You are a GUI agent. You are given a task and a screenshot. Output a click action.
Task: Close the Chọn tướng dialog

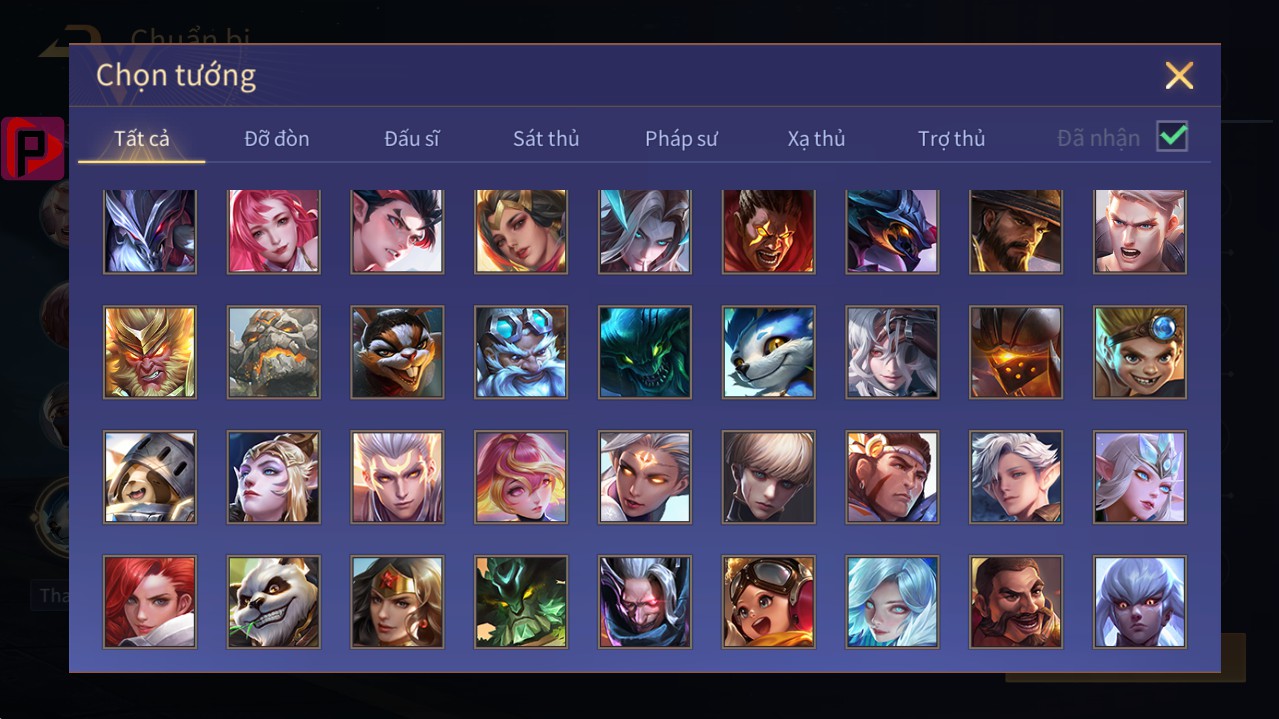tap(1179, 75)
